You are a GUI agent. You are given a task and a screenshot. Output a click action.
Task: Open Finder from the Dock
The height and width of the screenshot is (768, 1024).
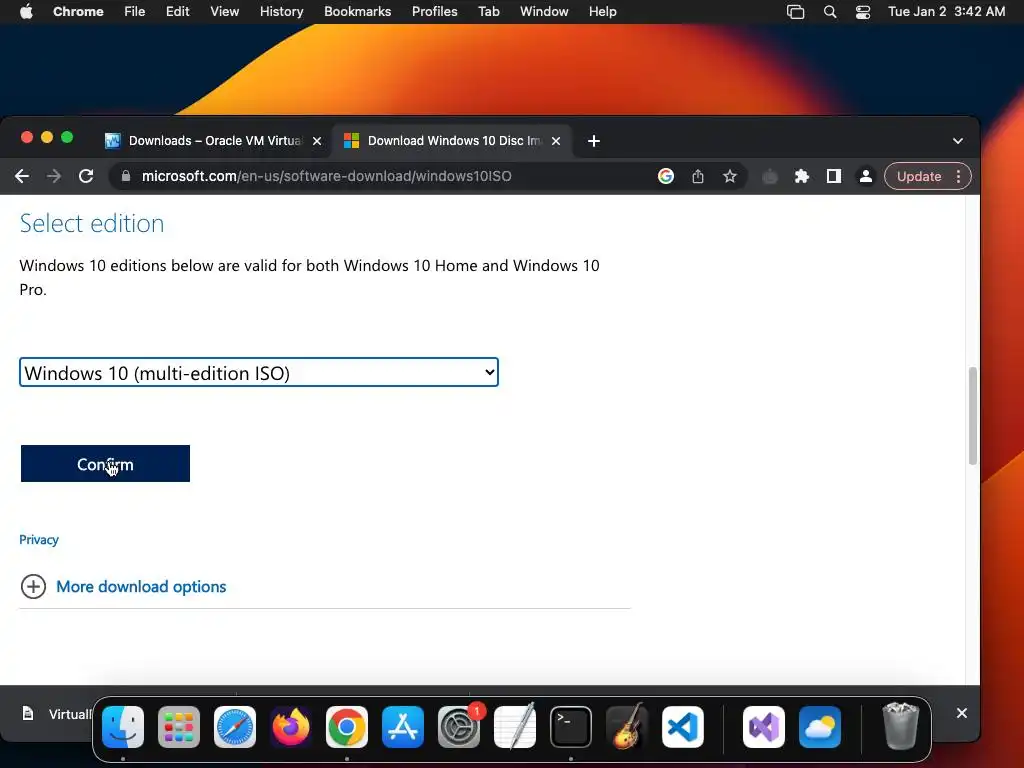tap(123, 727)
